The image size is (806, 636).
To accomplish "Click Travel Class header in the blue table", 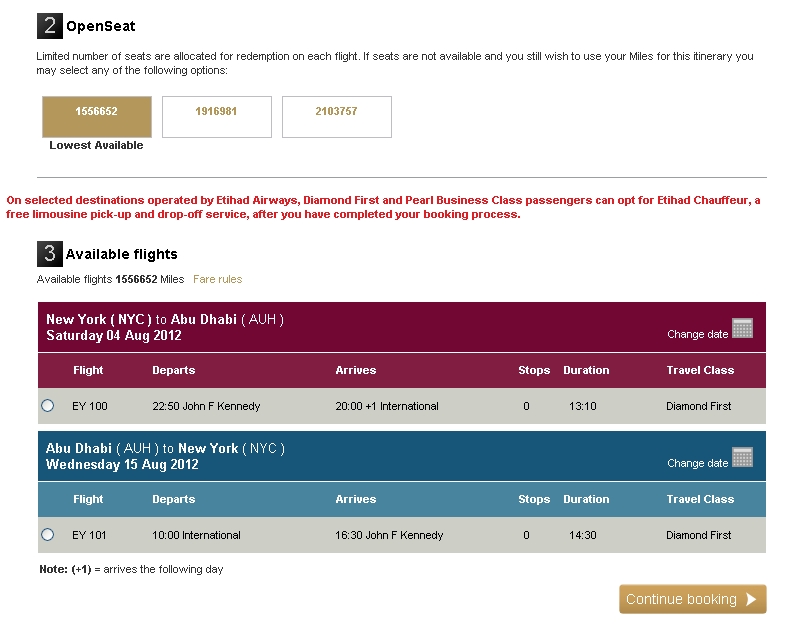I will (x=700, y=499).
